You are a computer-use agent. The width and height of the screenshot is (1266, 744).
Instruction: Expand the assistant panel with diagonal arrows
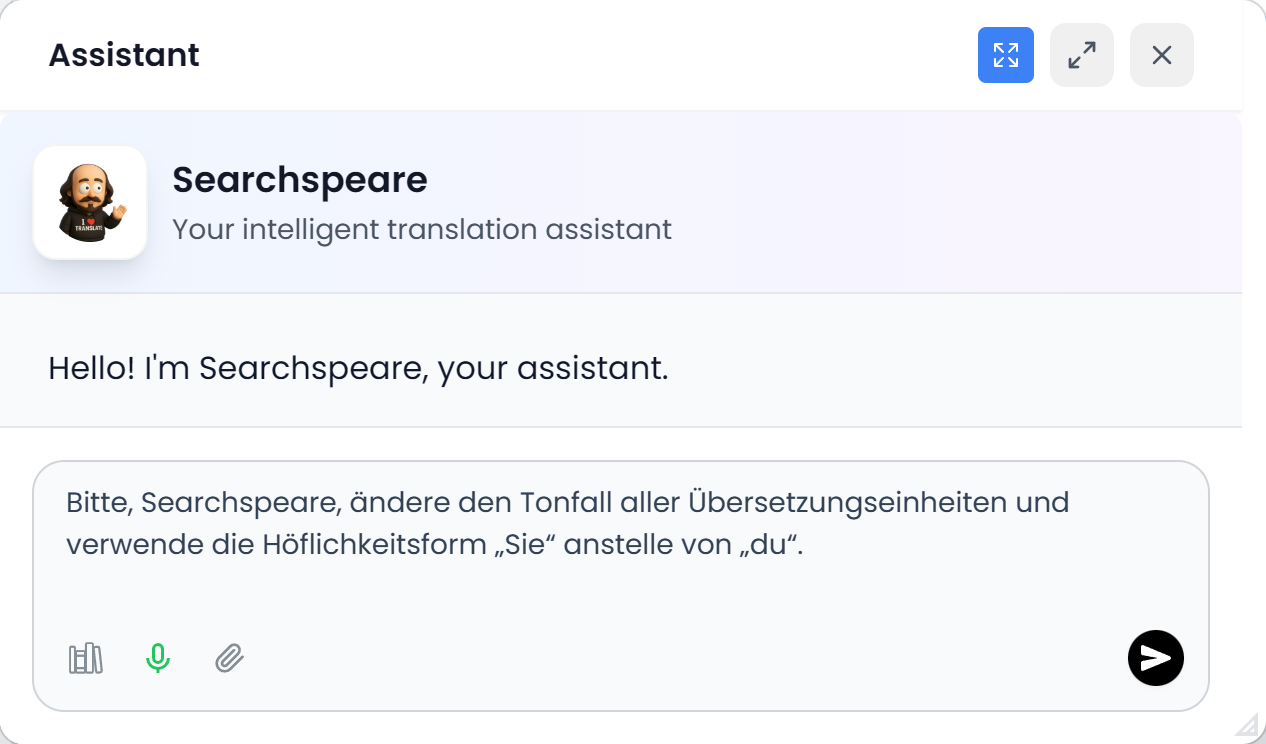point(1081,55)
